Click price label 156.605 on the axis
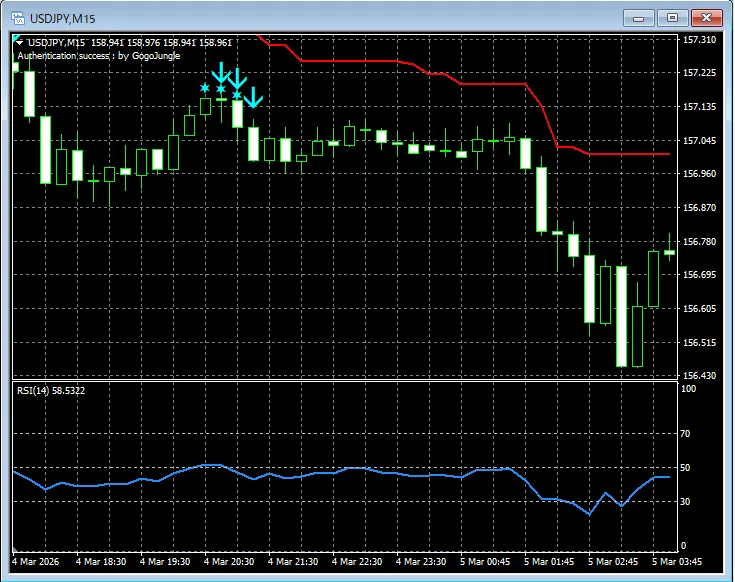Viewport: 735px width, 582px height. pos(699,308)
